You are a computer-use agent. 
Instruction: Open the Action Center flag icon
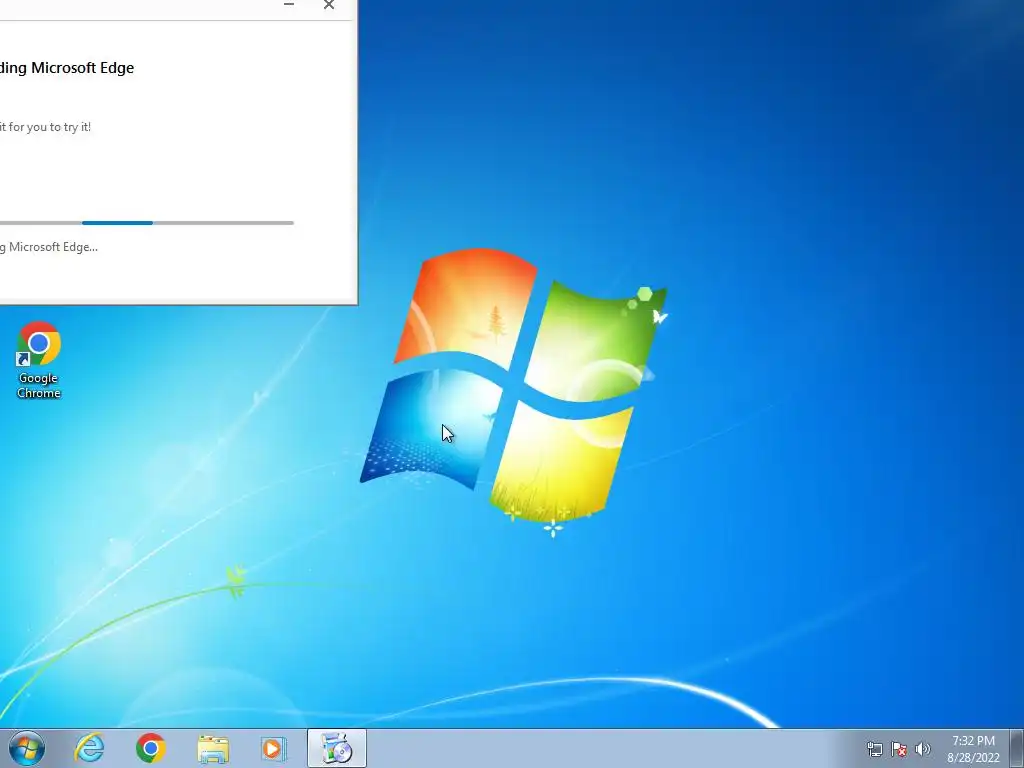(899, 749)
